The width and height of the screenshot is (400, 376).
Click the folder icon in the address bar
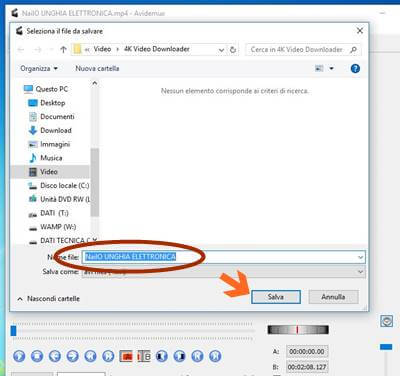pos(78,49)
